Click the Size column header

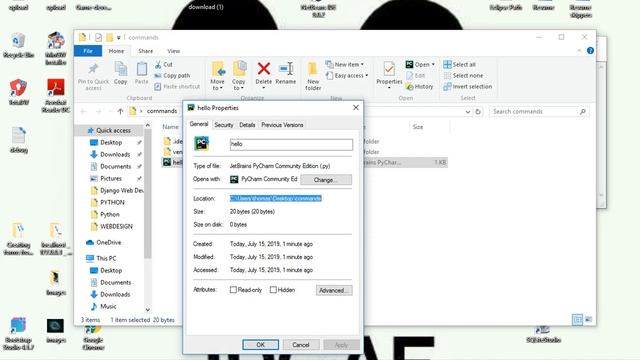pos(418,127)
